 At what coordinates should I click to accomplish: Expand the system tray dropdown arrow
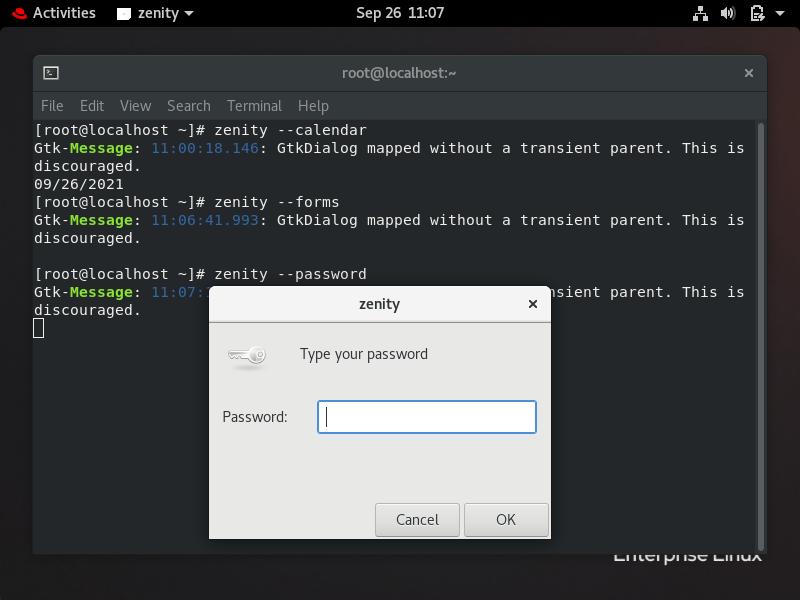pos(779,14)
